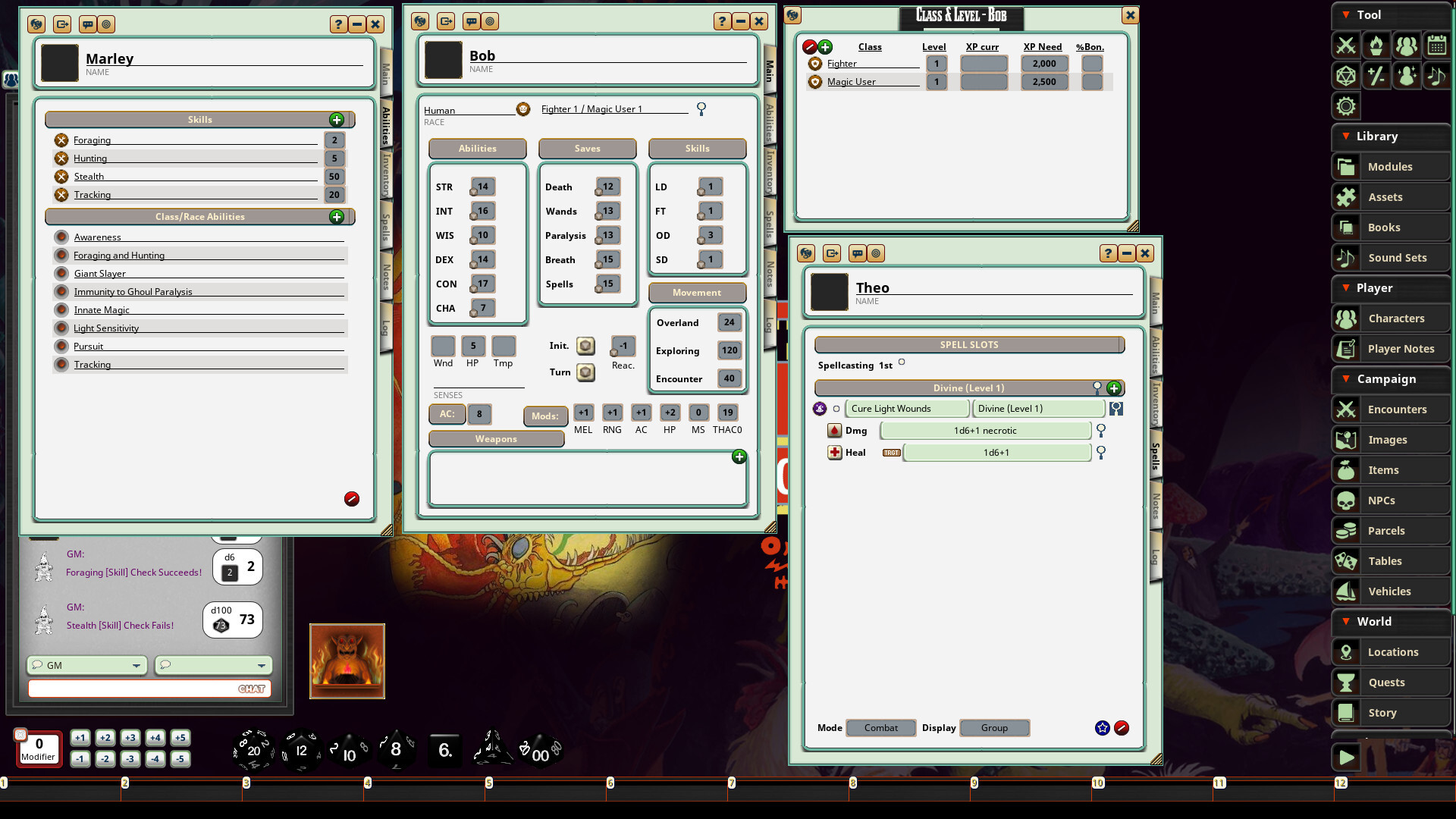
Task: Click the Dmg blood-drop icon for Cure Light Wounds
Action: coord(834,431)
